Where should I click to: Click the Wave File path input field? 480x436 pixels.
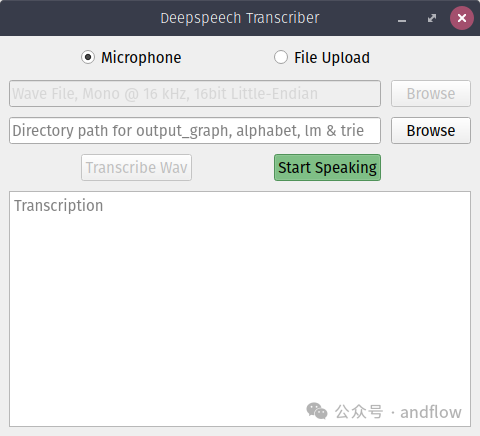pyautogui.click(x=195, y=93)
